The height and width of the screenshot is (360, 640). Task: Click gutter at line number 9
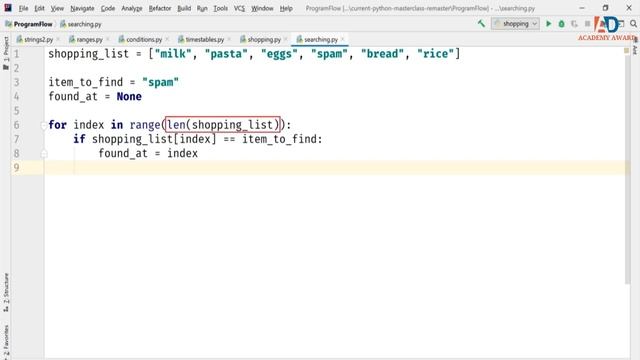coord(16,168)
